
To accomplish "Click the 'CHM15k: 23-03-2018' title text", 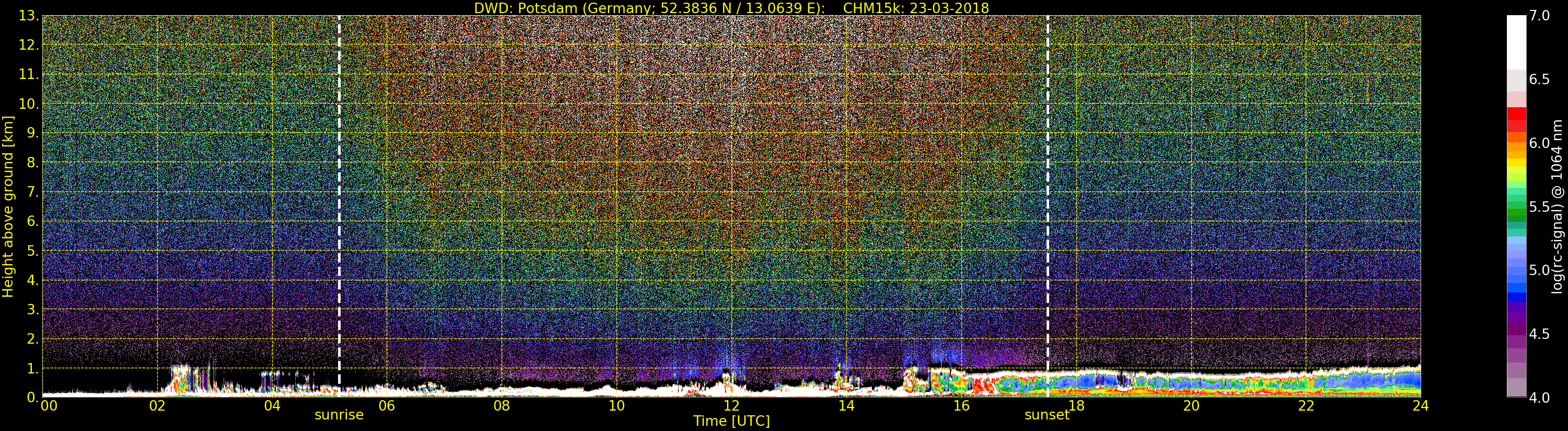I will [x=916, y=8].
